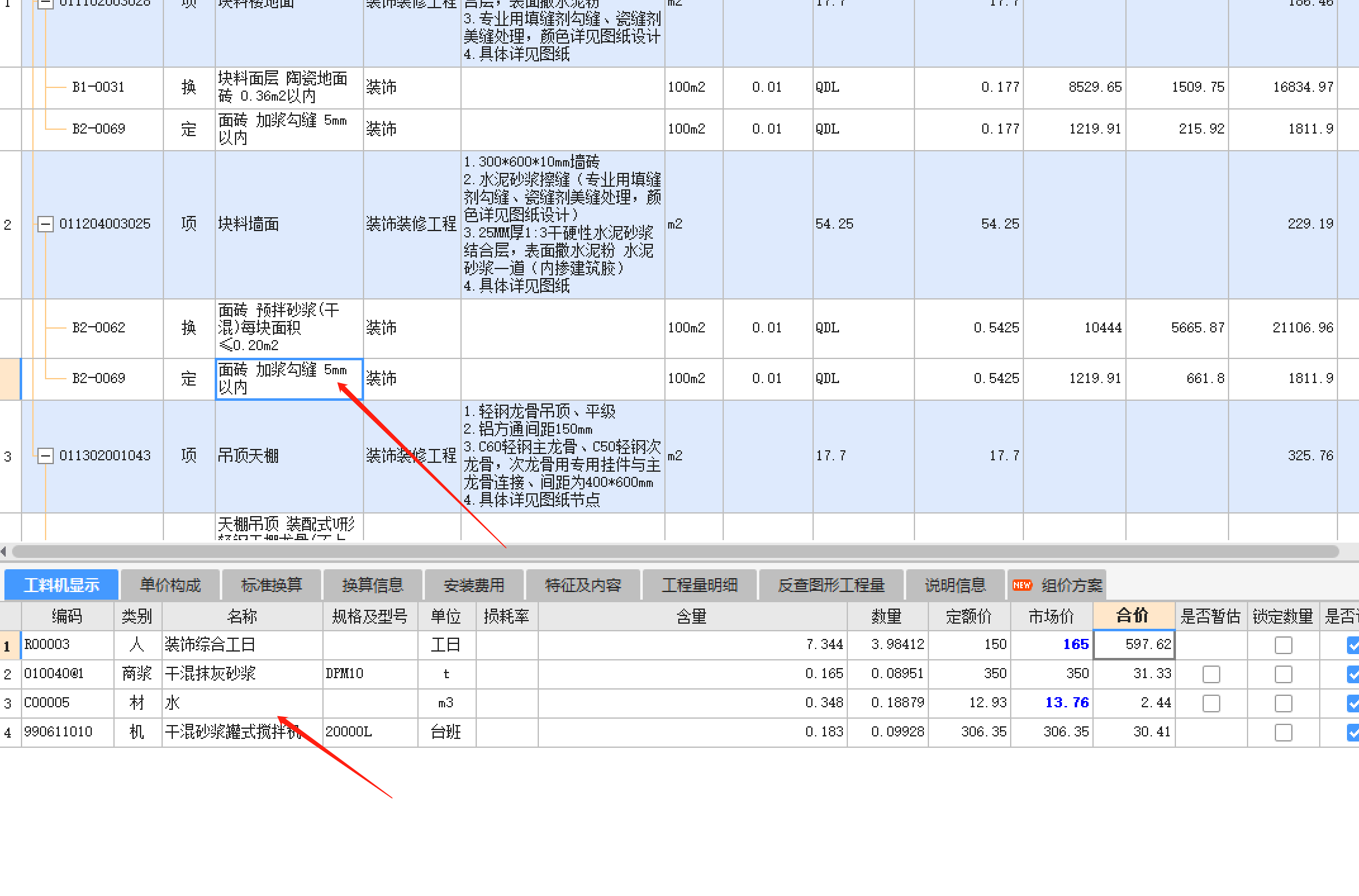Image resolution: width=1359 pixels, height=896 pixels.
Task: Select material code R00003
Action: click(x=67, y=645)
